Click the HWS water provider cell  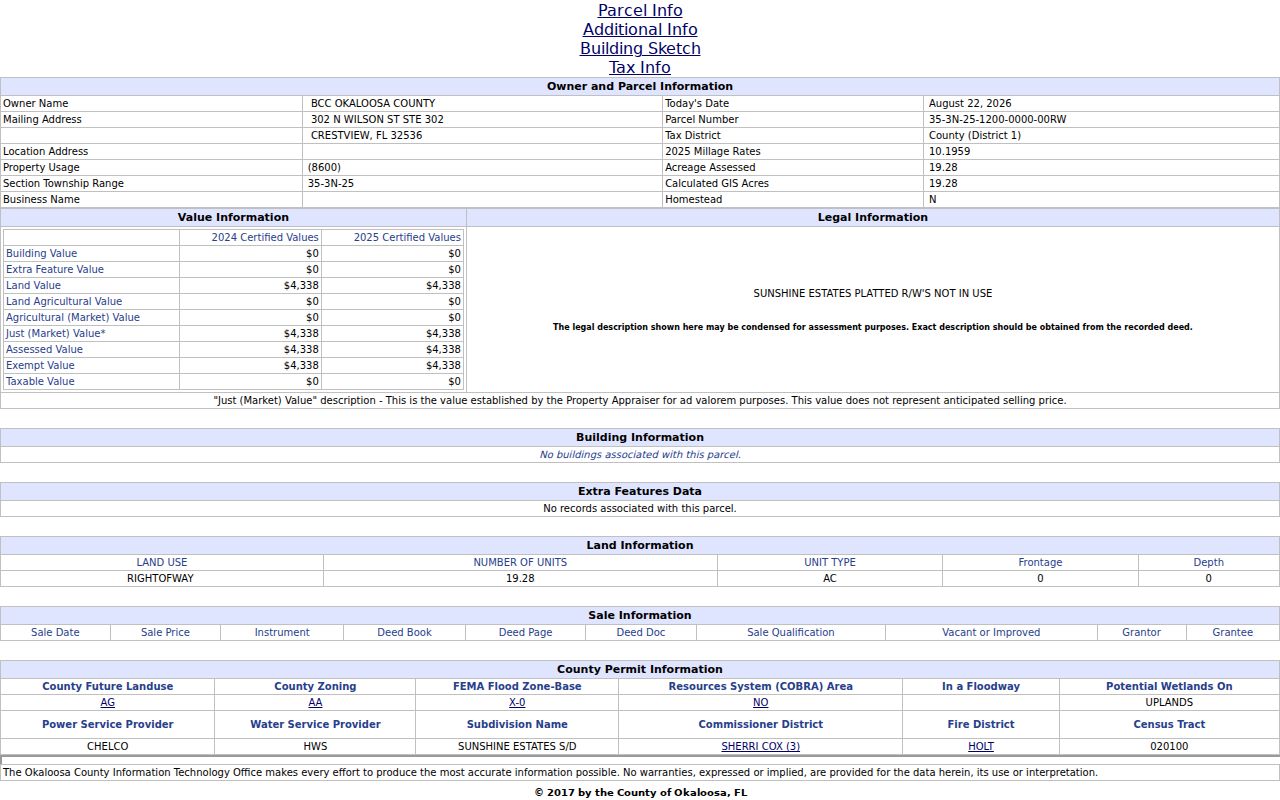(315, 747)
